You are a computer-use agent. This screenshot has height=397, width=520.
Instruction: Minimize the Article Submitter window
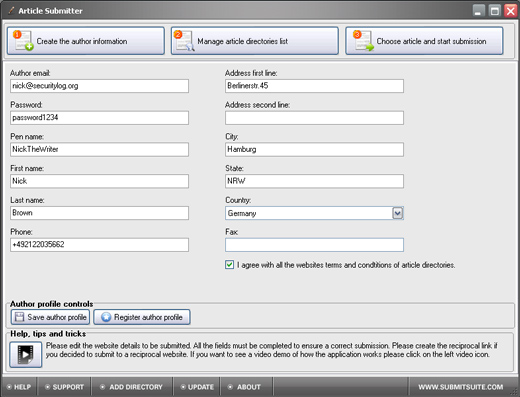tap(479, 11)
